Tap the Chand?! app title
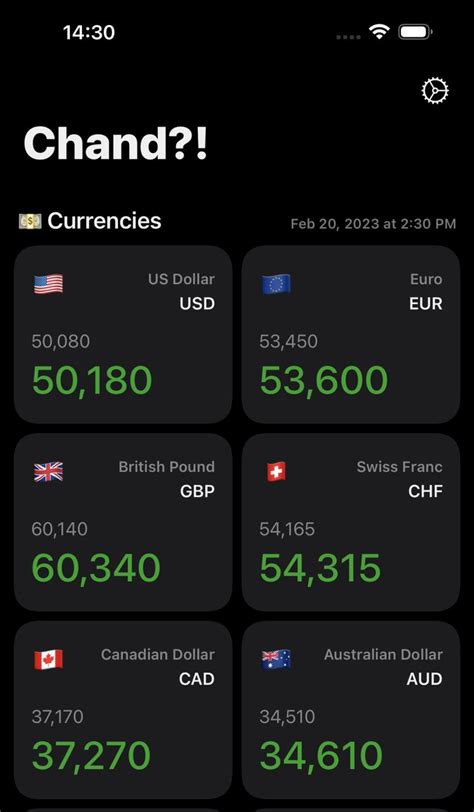This screenshot has width=474, height=812. 116,143
